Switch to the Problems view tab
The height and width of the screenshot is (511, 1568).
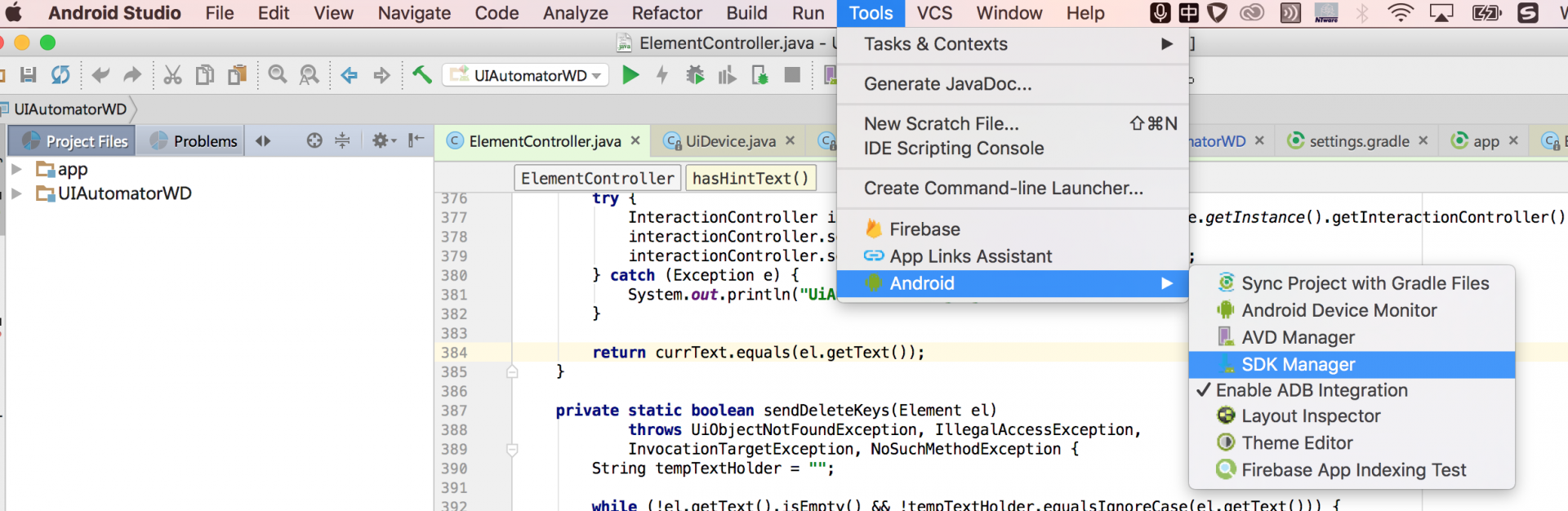[x=194, y=141]
